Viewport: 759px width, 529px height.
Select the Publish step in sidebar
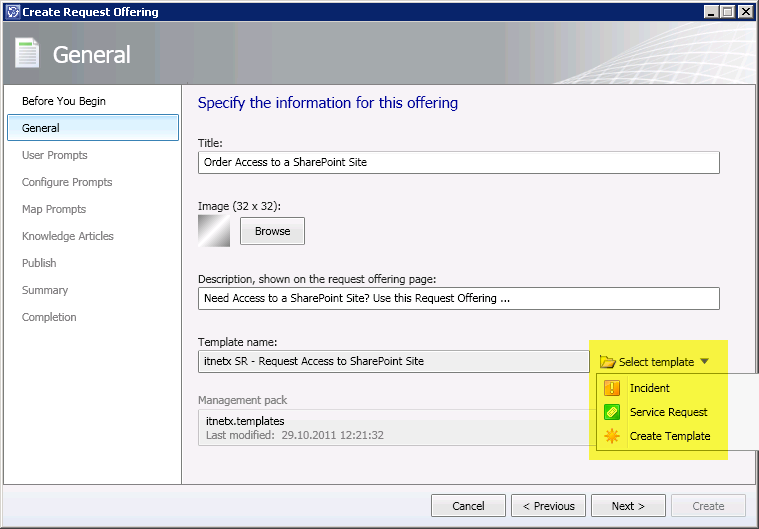39,263
